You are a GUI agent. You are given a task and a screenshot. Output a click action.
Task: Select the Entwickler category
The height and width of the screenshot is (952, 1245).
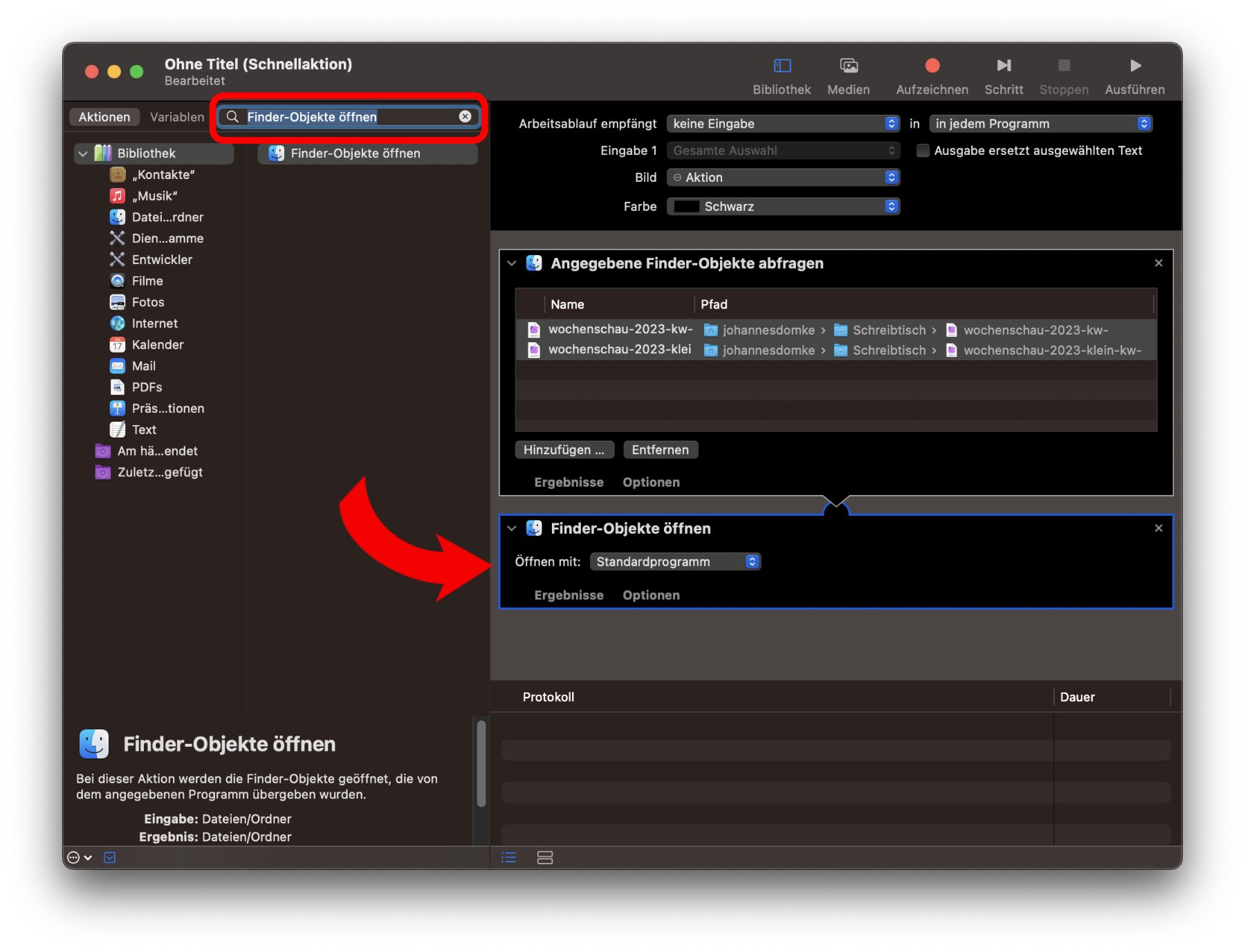click(x=162, y=259)
